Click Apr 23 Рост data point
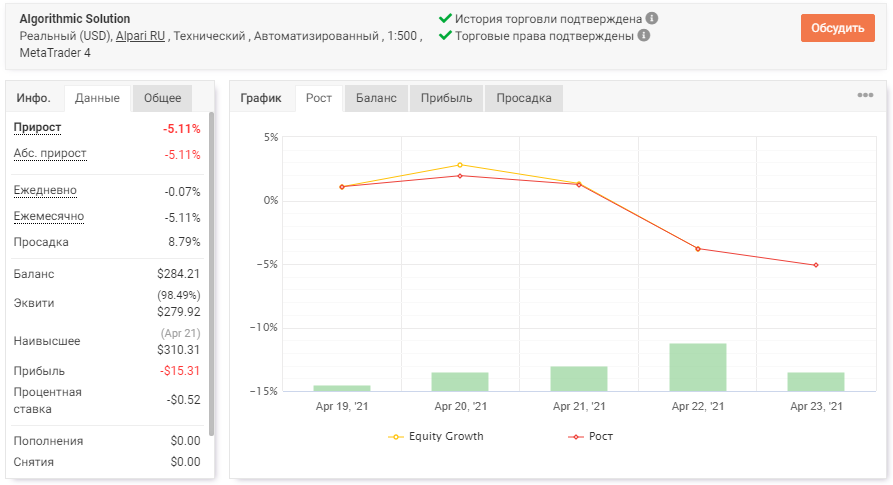This screenshot has height=485, width=893. [816, 265]
